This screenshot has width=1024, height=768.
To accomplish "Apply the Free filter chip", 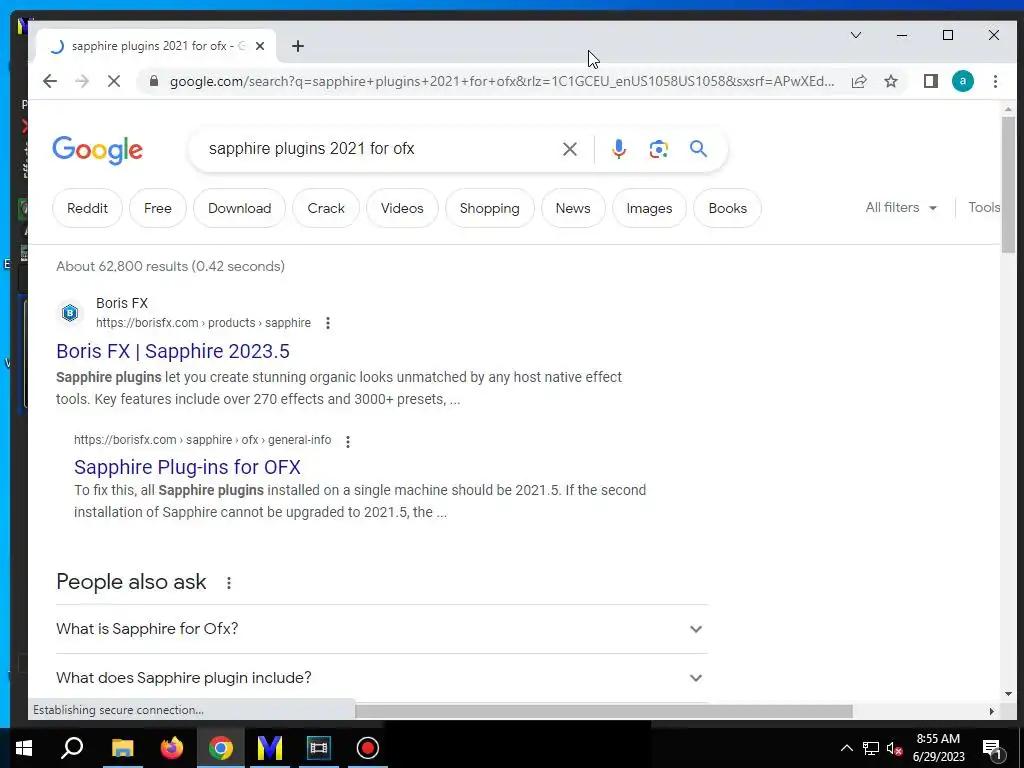I will pos(157,208).
